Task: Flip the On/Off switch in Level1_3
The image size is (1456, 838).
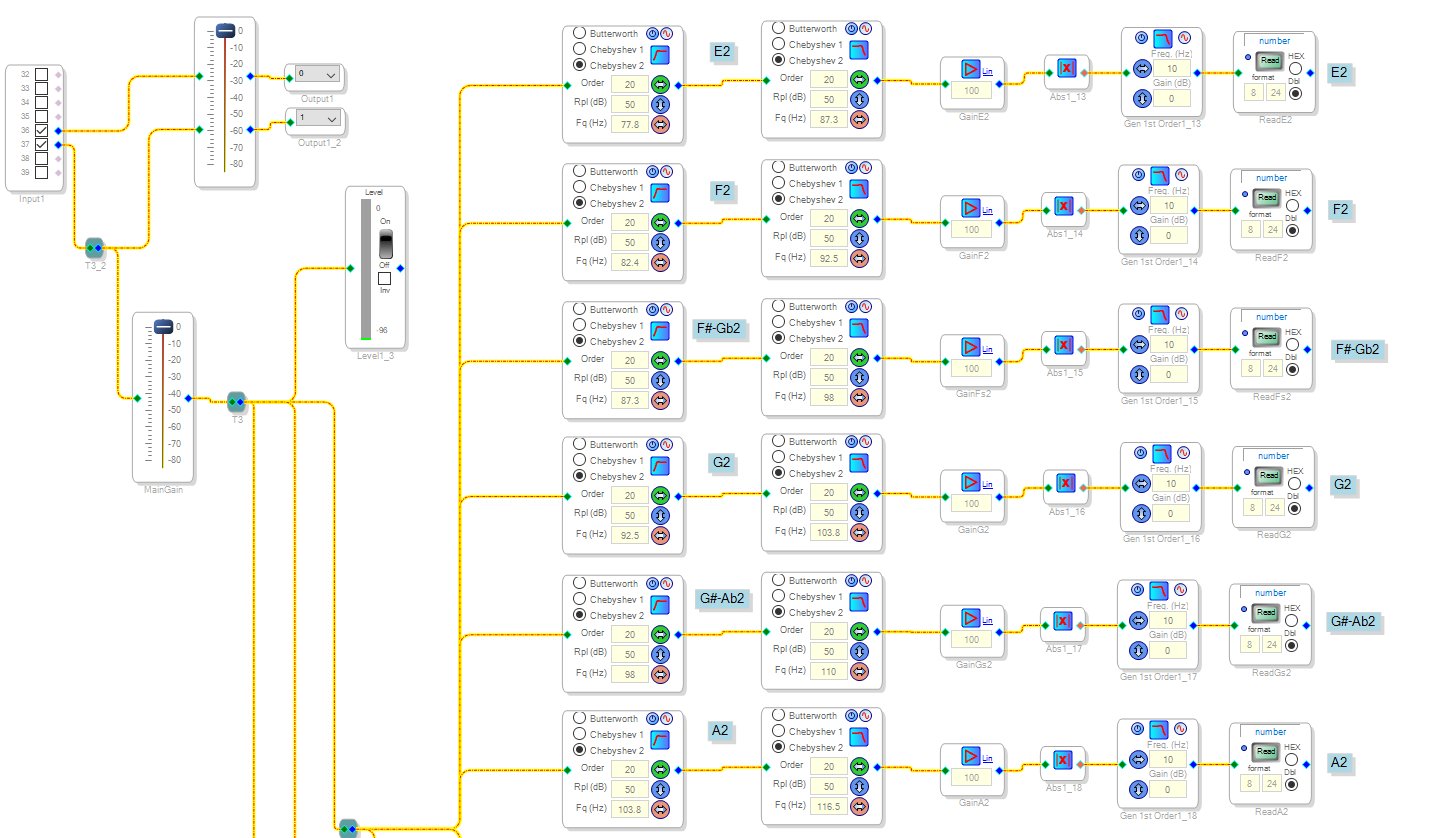Action: (x=385, y=244)
